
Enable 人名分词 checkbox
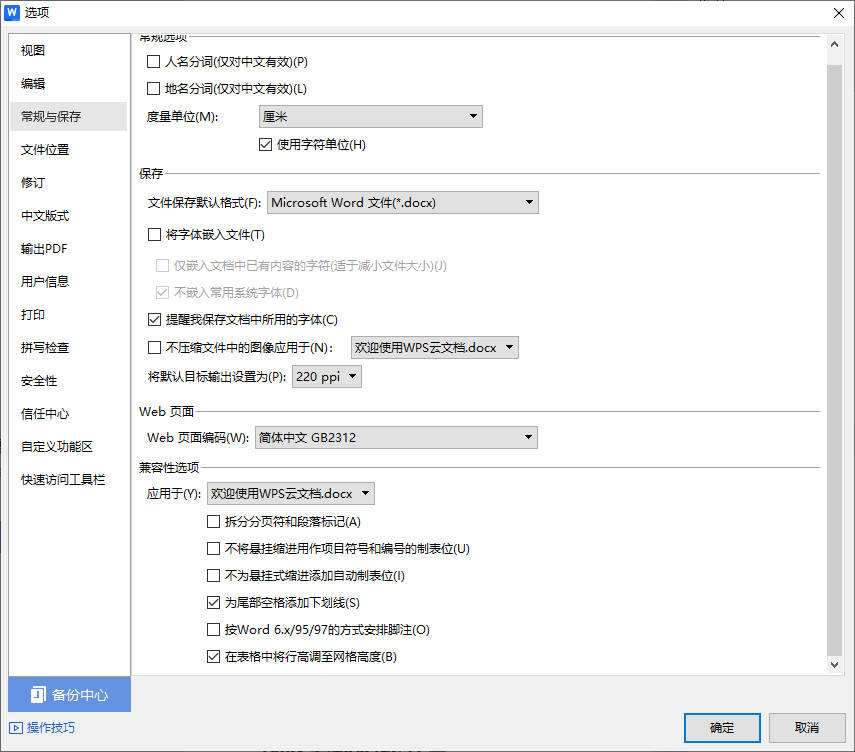154,61
